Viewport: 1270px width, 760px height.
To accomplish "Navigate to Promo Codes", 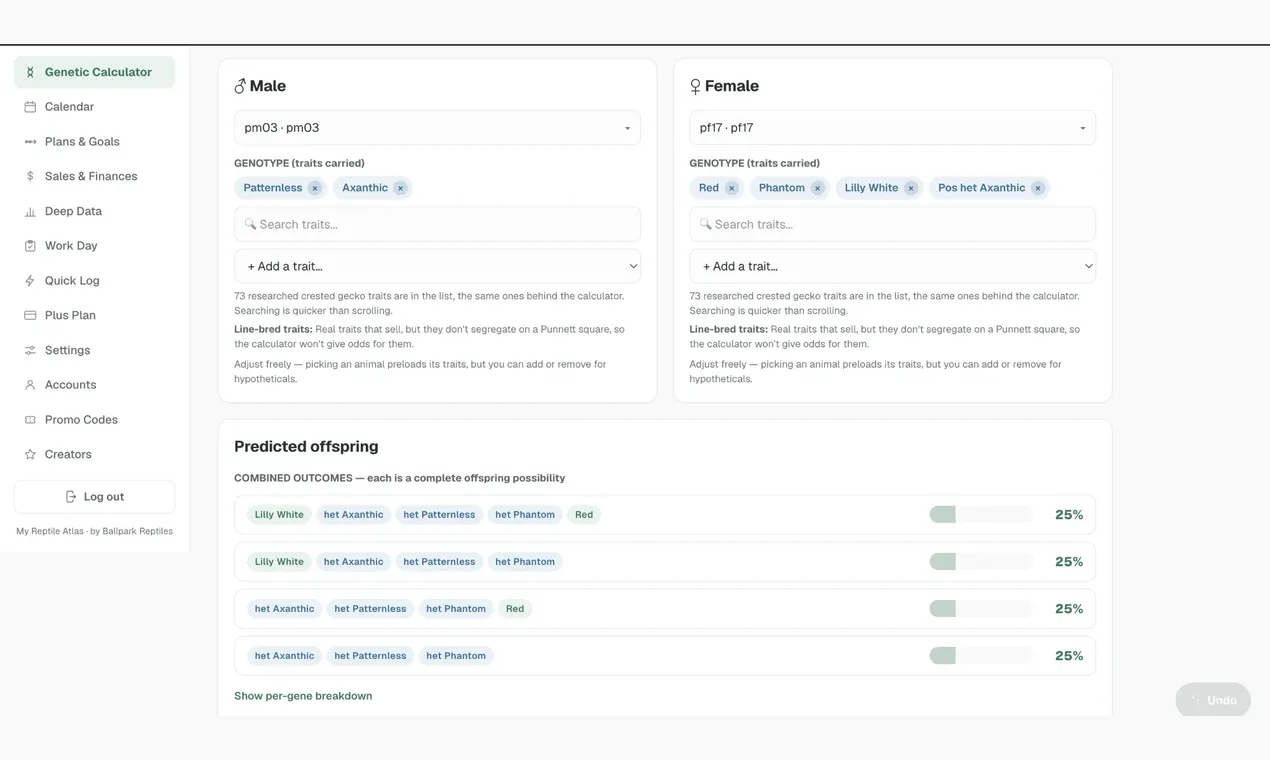I will [x=94, y=420].
